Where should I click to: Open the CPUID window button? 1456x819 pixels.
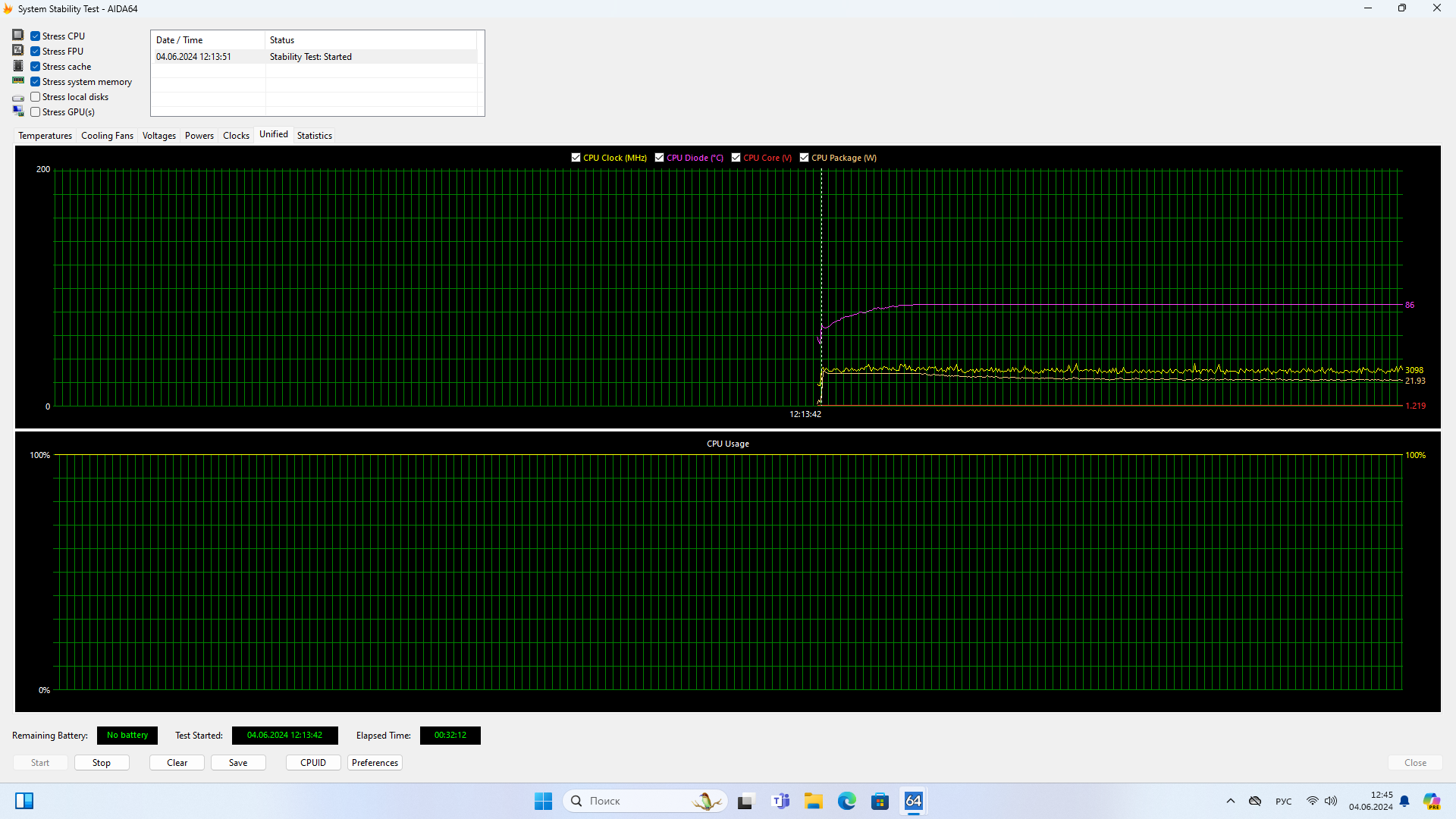(312, 763)
